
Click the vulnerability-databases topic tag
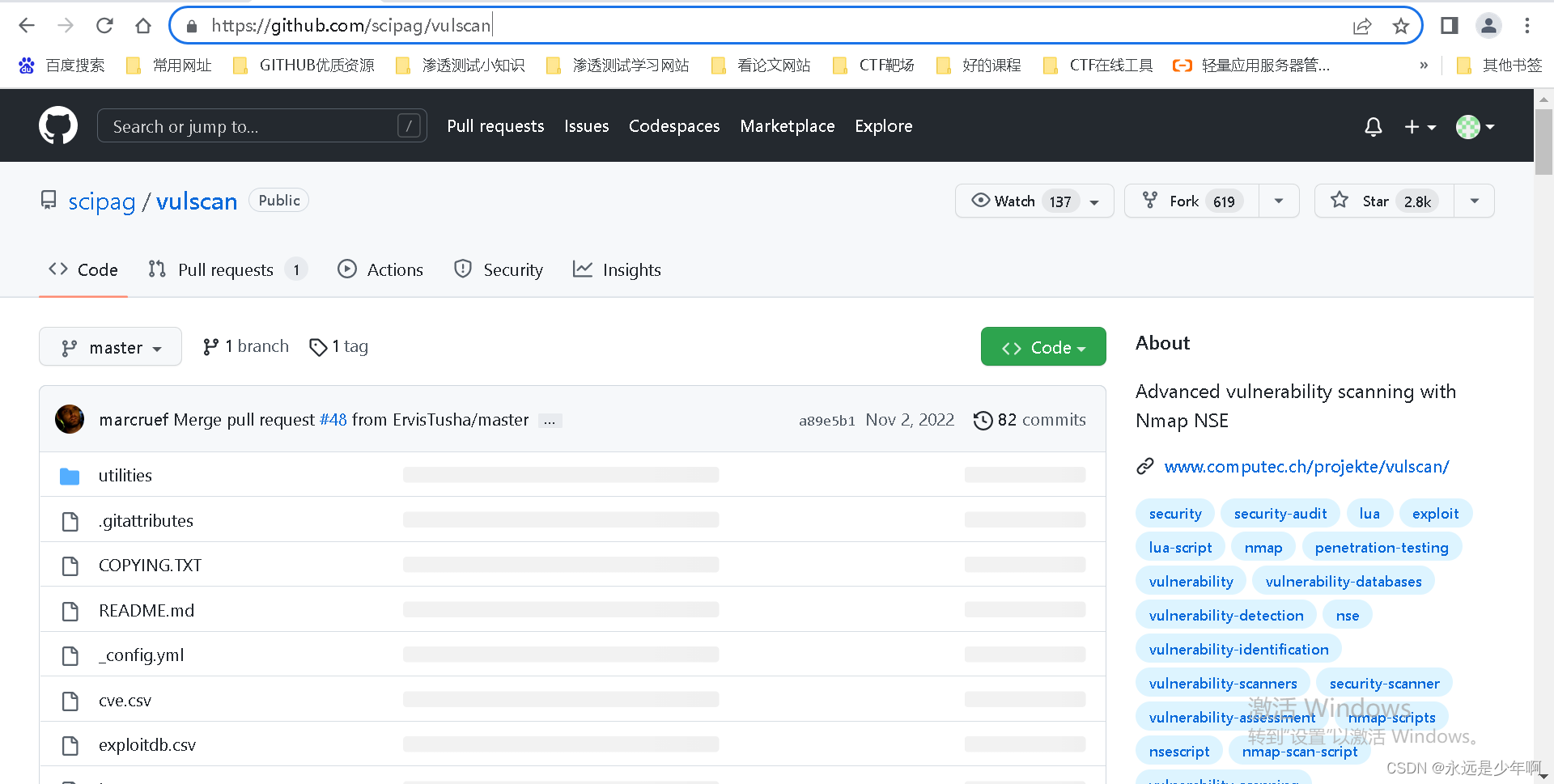coord(1344,582)
